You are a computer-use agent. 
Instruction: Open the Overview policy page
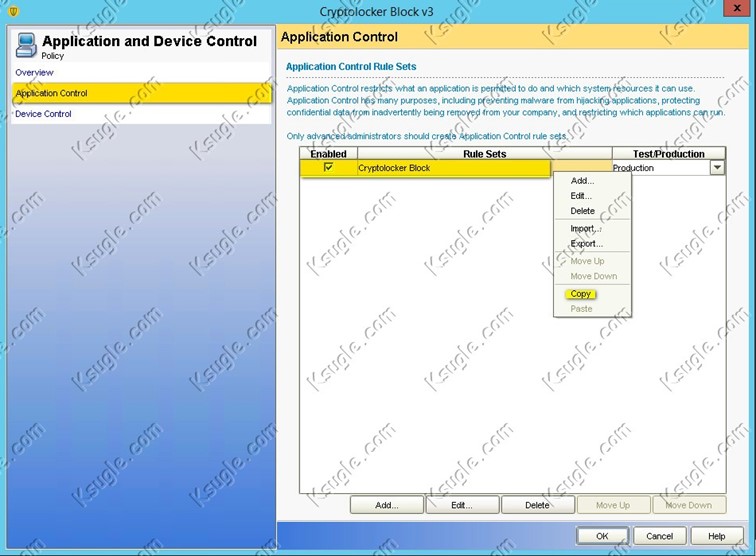coord(34,72)
